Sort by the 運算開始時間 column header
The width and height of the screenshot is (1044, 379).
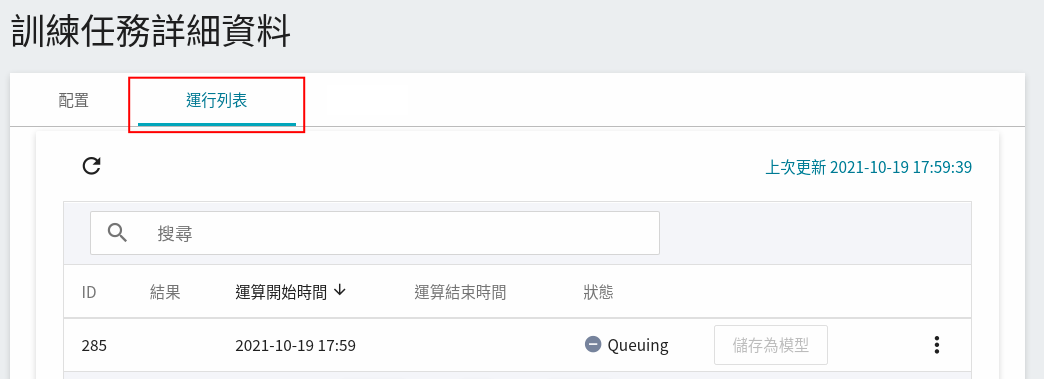pyautogui.click(x=282, y=292)
